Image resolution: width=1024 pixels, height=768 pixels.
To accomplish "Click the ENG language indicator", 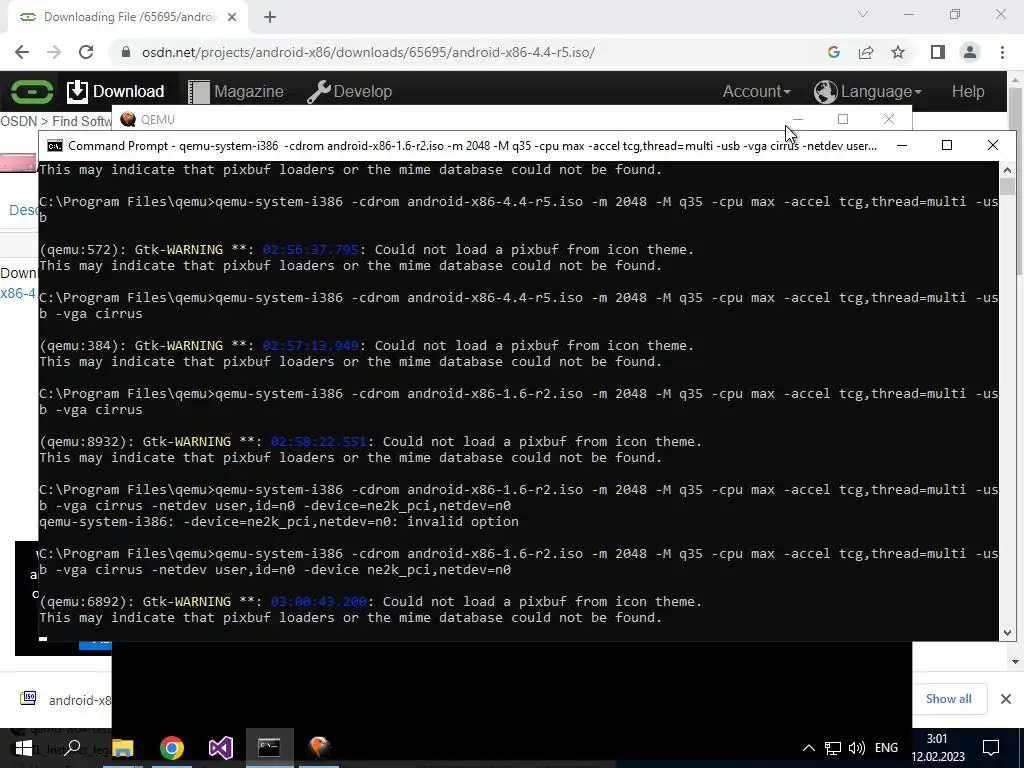I will click(886, 748).
